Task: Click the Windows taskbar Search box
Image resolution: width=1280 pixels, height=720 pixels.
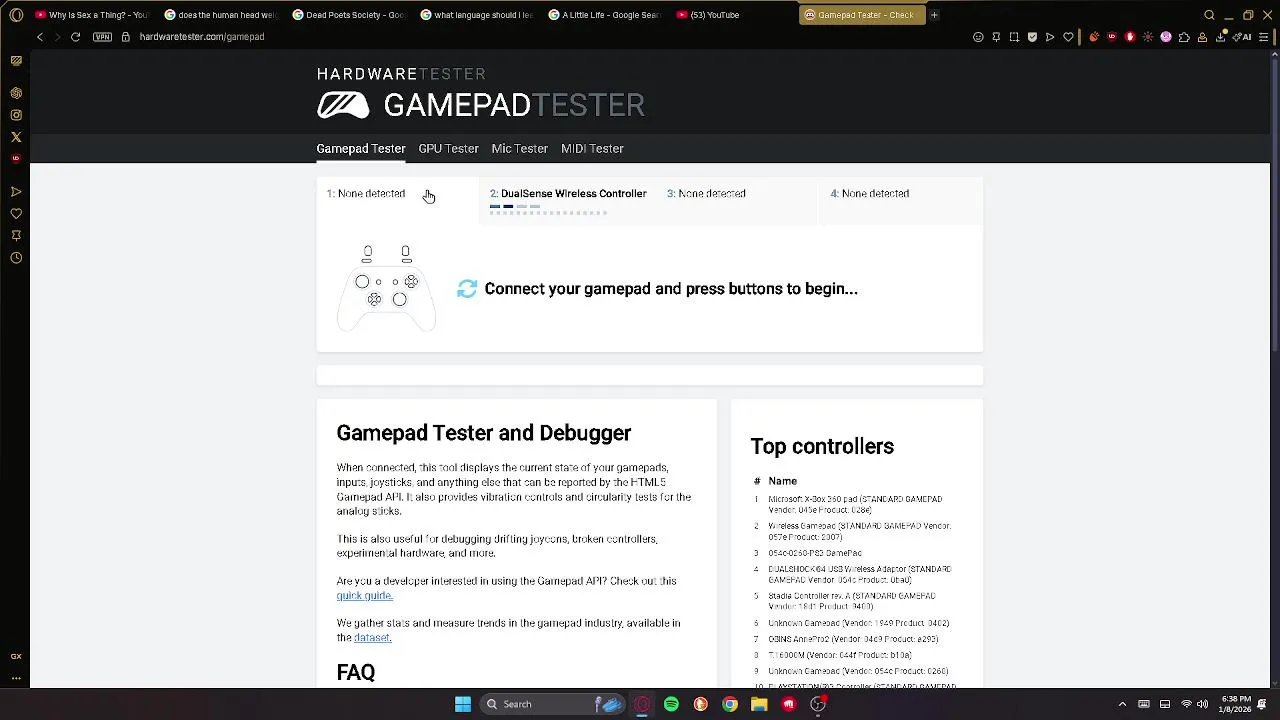Action: pyautogui.click(x=552, y=704)
